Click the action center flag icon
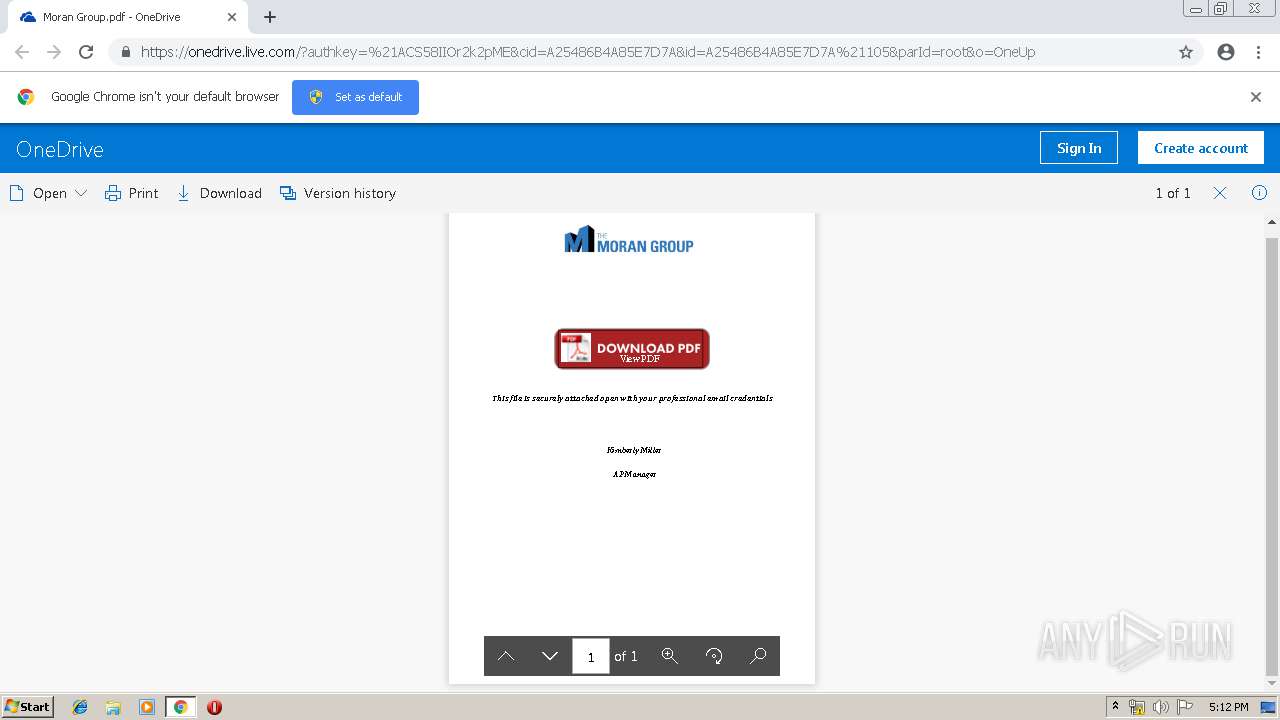 [x=1185, y=707]
